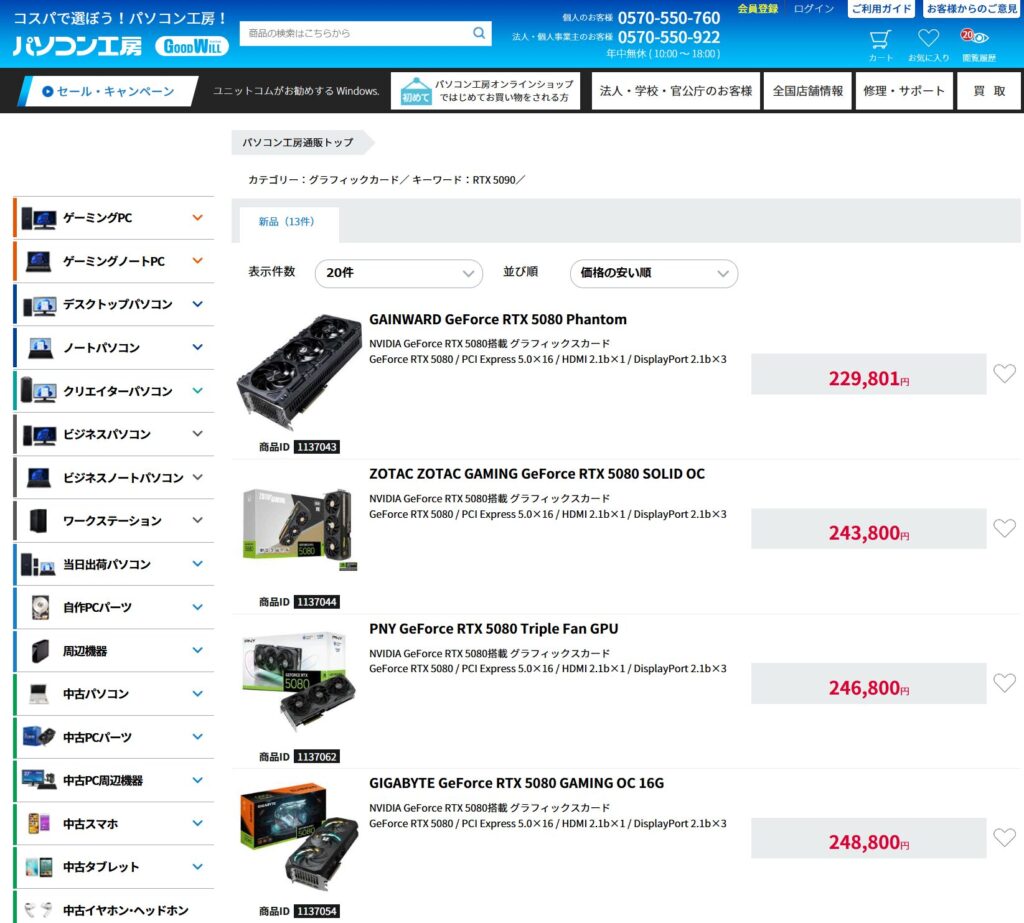Select the 新品（13件）tab
The image size is (1024, 923).
click(x=288, y=223)
